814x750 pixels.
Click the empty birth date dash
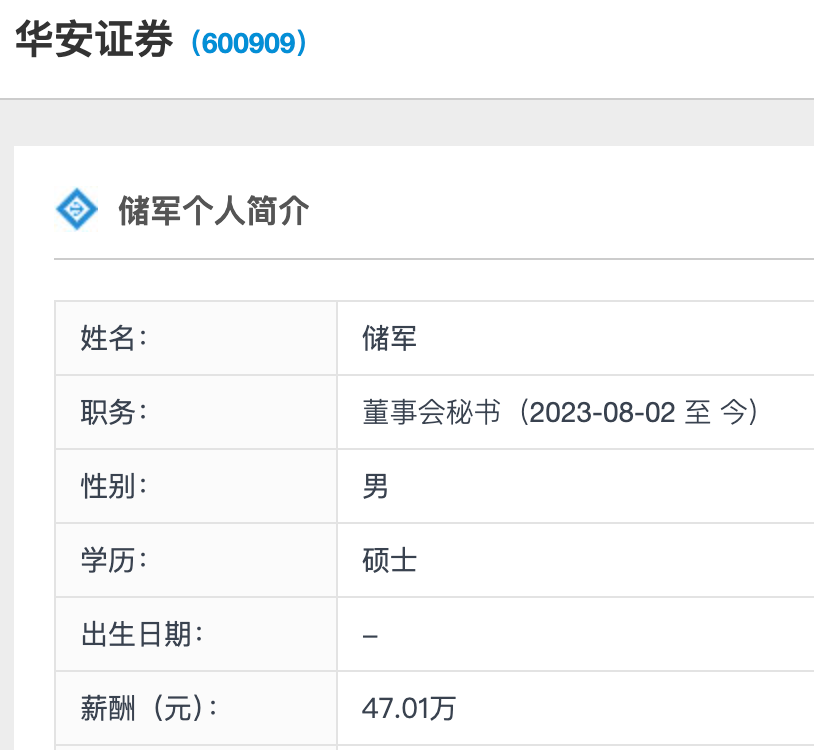click(x=370, y=636)
